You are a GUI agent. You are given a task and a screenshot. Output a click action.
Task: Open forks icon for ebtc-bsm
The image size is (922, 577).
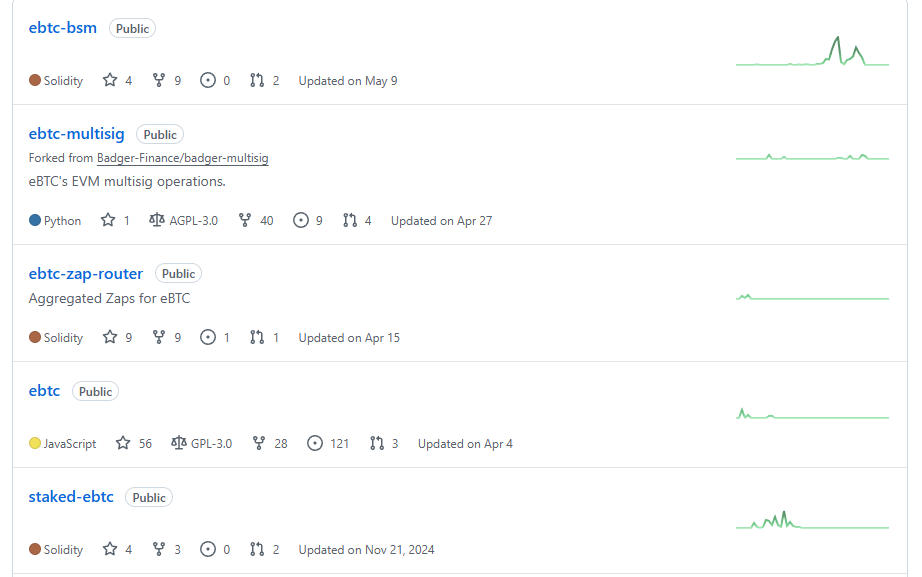click(159, 80)
